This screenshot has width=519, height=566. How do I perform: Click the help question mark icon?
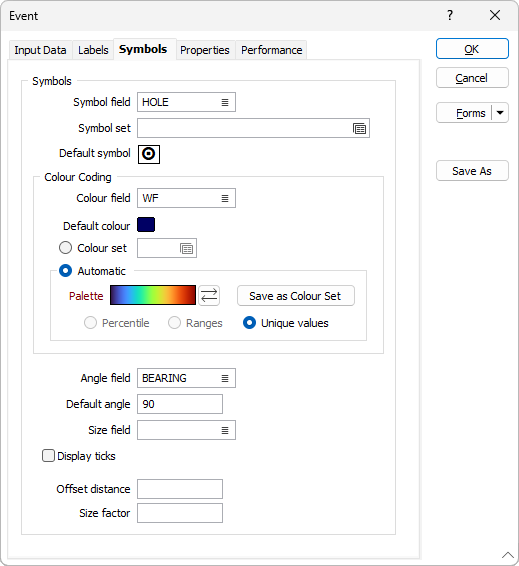pyautogui.click(x=450, y=15)
